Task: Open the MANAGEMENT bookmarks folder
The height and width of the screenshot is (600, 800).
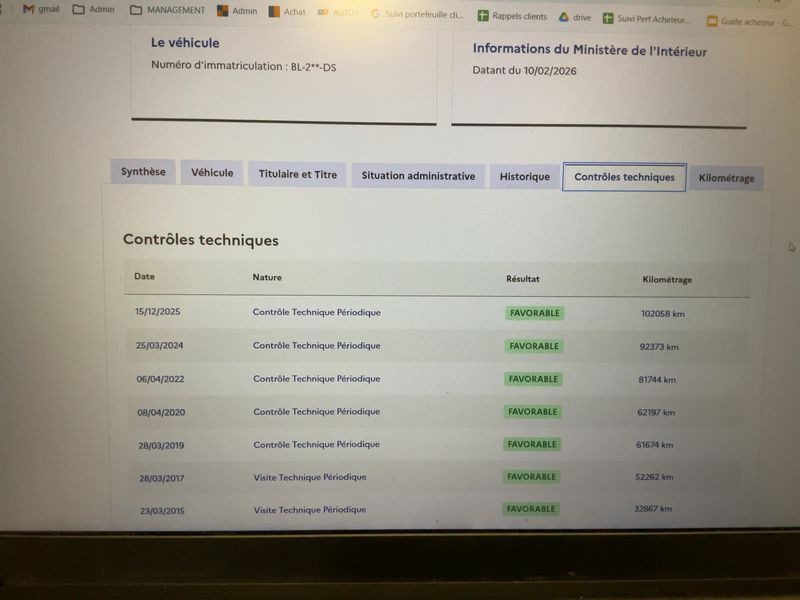Action: tap(167, 10)
